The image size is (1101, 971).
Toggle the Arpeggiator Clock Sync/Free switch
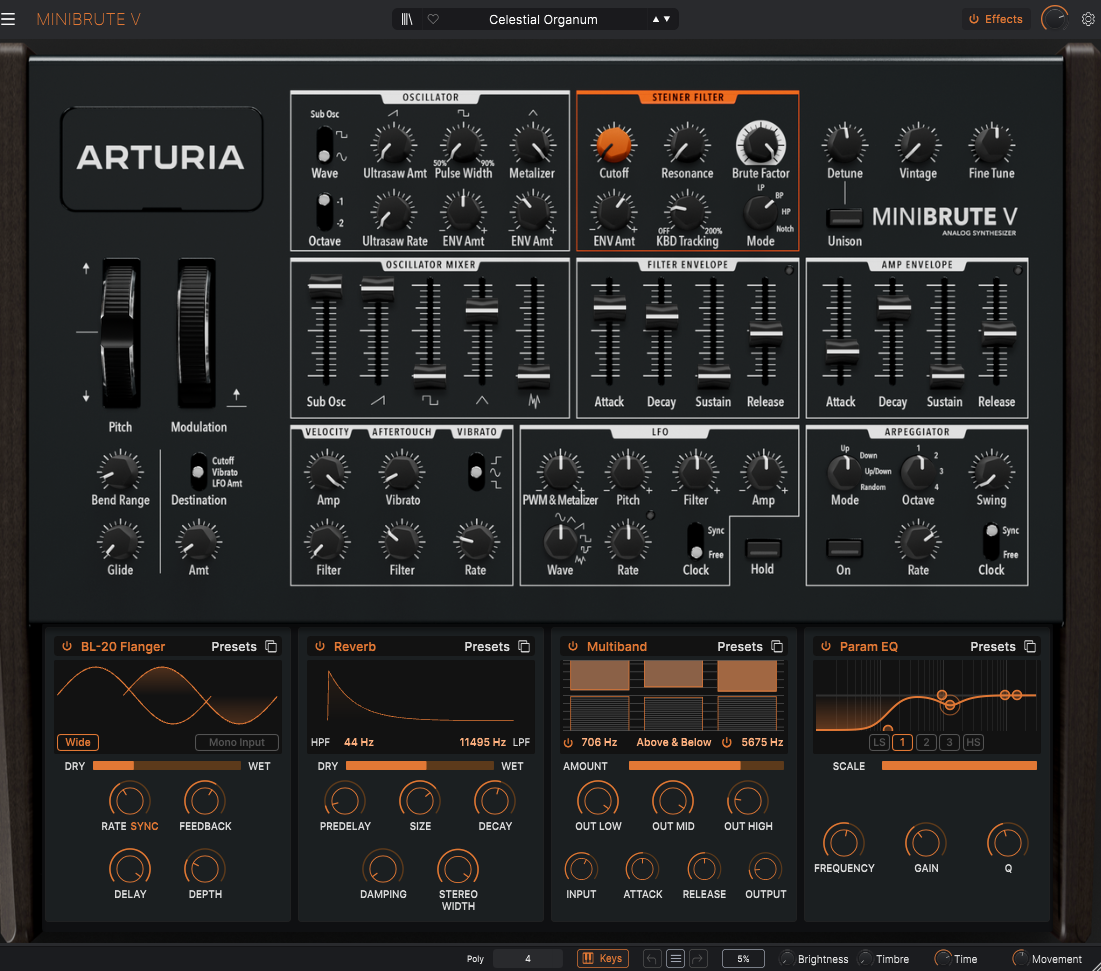pos(991,541)
